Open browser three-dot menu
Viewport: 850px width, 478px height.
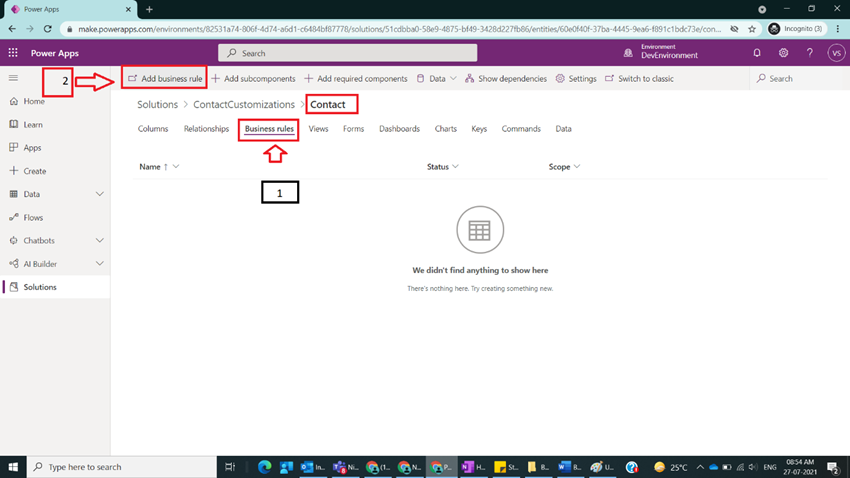click(838, 29)
